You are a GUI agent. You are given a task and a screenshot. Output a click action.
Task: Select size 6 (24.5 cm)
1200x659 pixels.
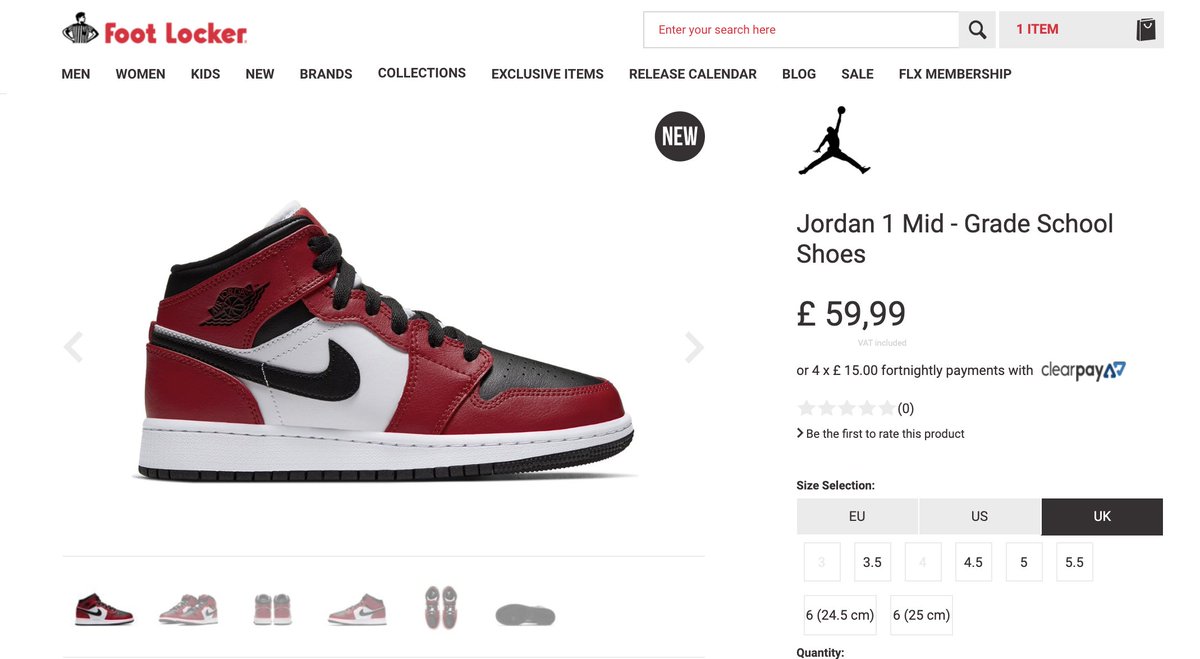tap(840, 615)
